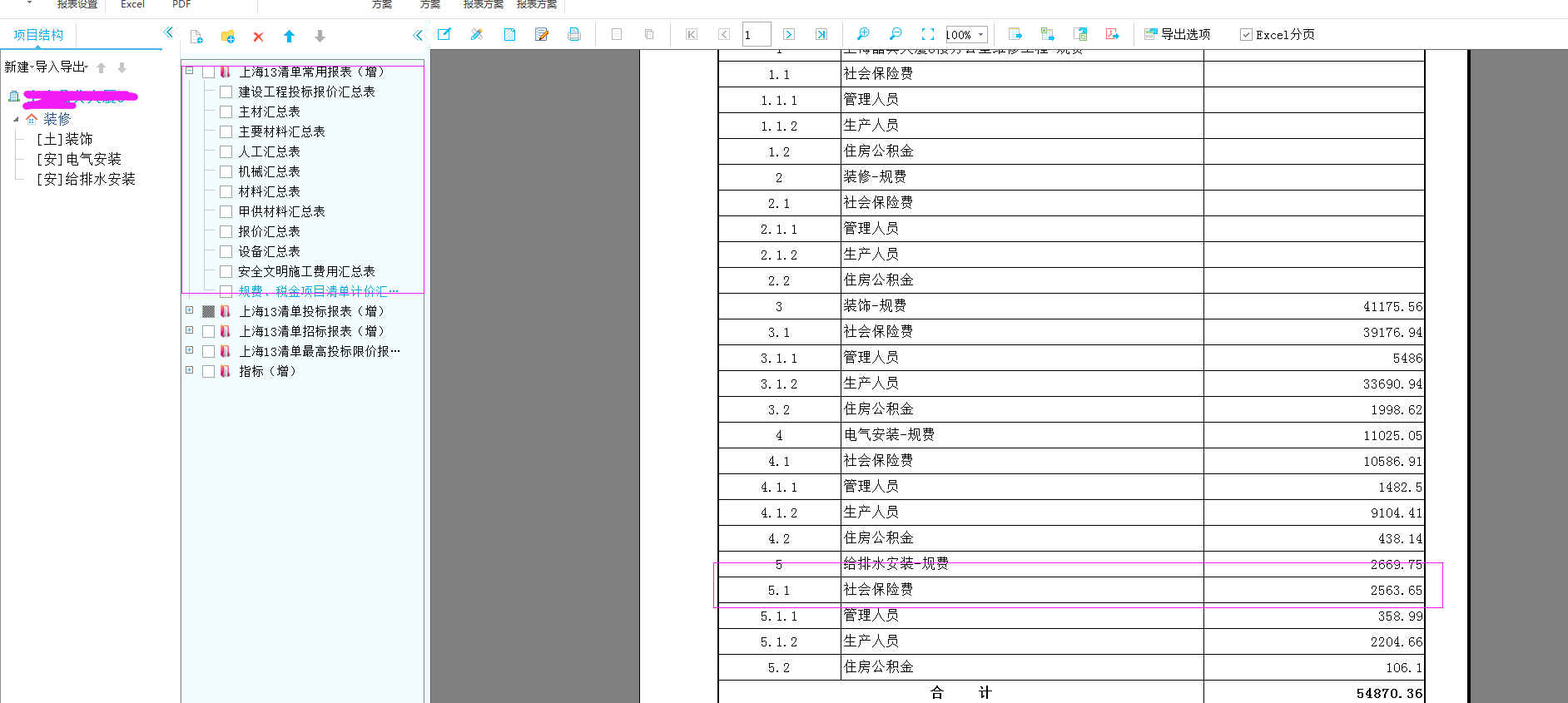
Task: Click the 装饰-规费 row in the report
Action: [1071, 306]
